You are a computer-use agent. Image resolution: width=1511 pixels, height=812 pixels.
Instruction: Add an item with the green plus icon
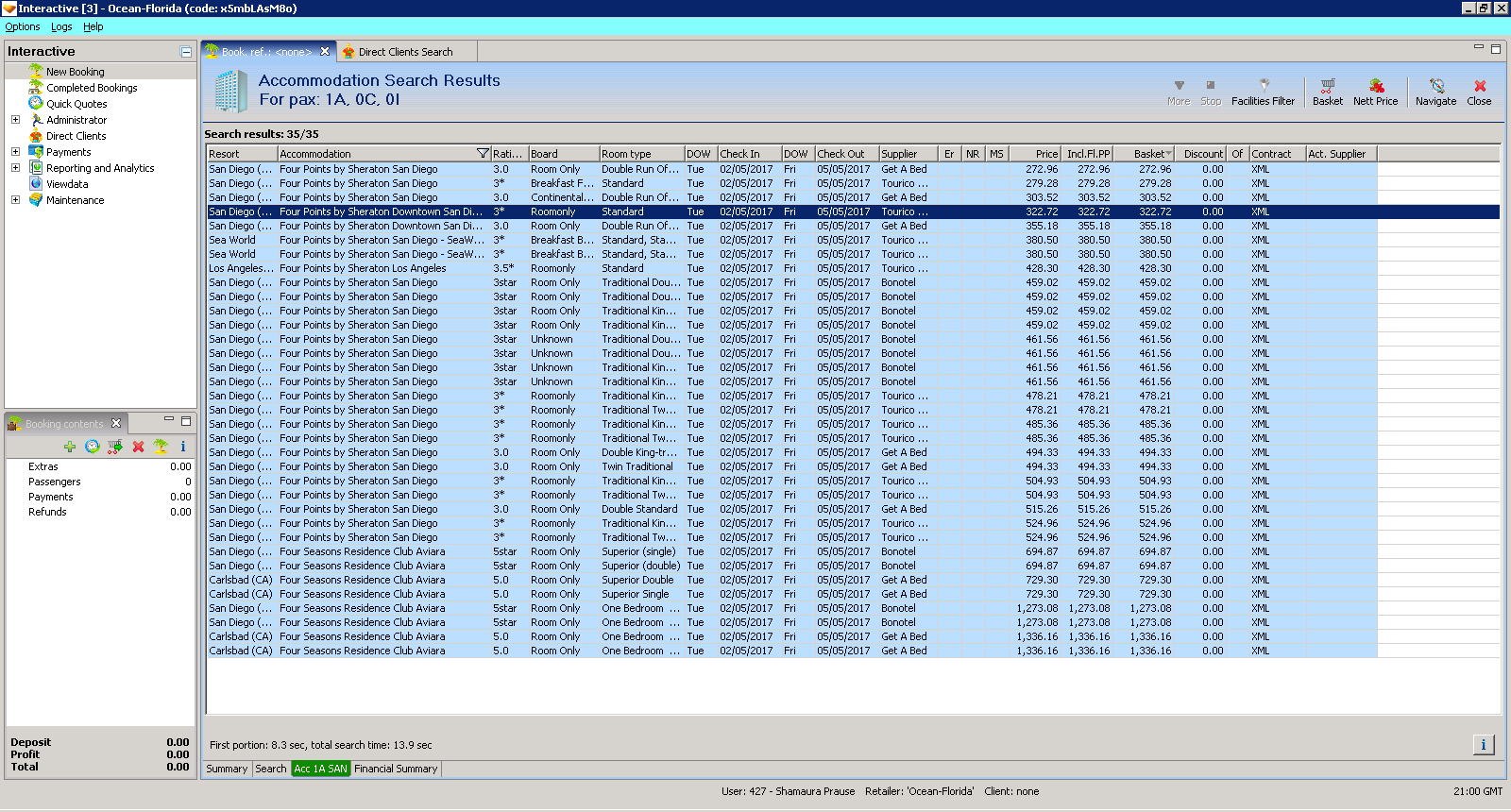[70, 447]
